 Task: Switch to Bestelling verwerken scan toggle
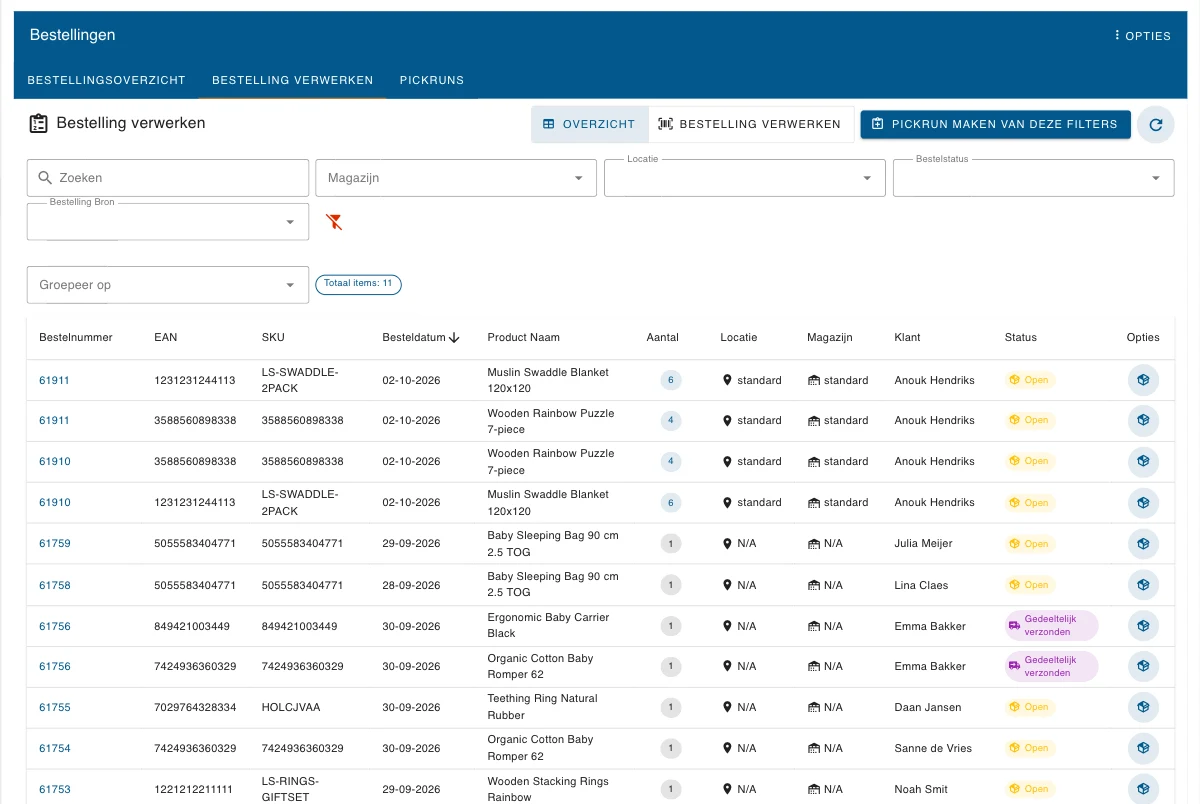(750, 125)
